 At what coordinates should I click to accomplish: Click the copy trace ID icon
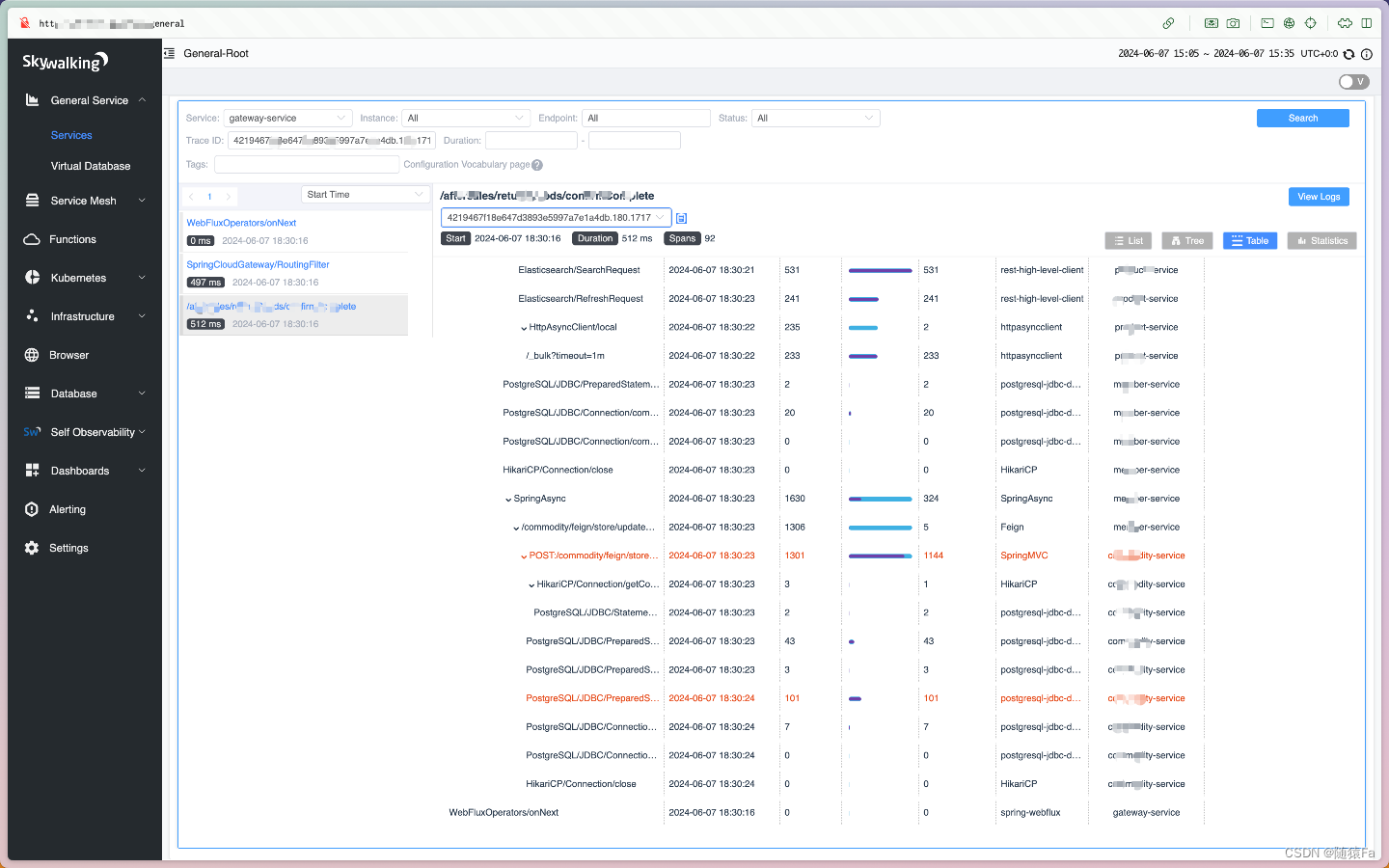click(681, 218)
